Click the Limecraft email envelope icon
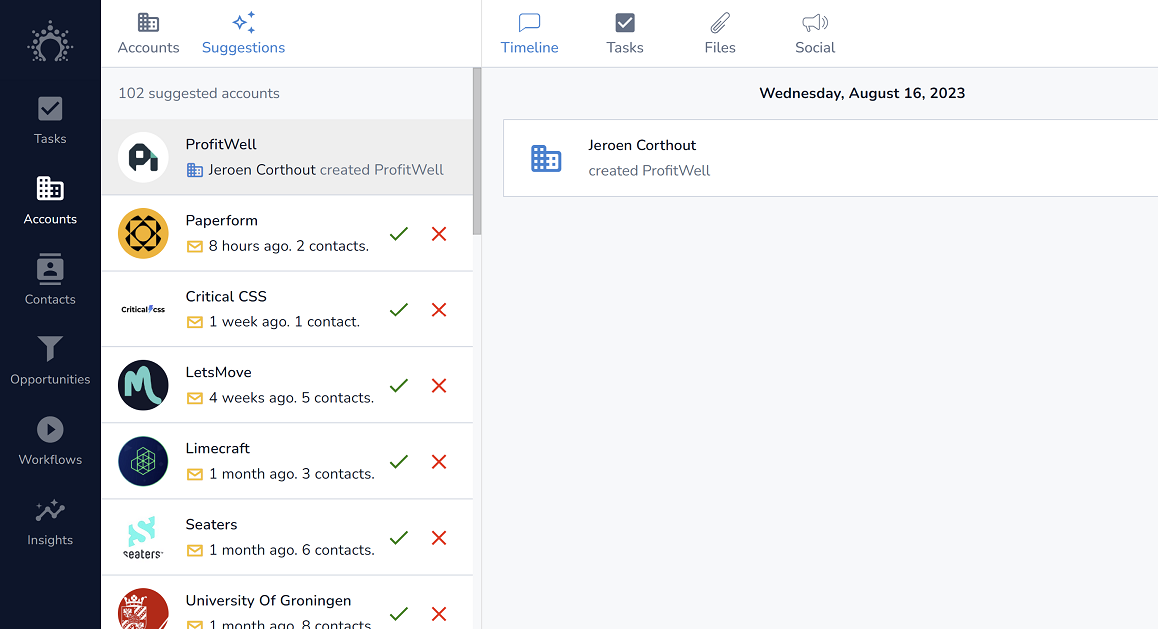1158x629 pixels. tap(195, 475)
